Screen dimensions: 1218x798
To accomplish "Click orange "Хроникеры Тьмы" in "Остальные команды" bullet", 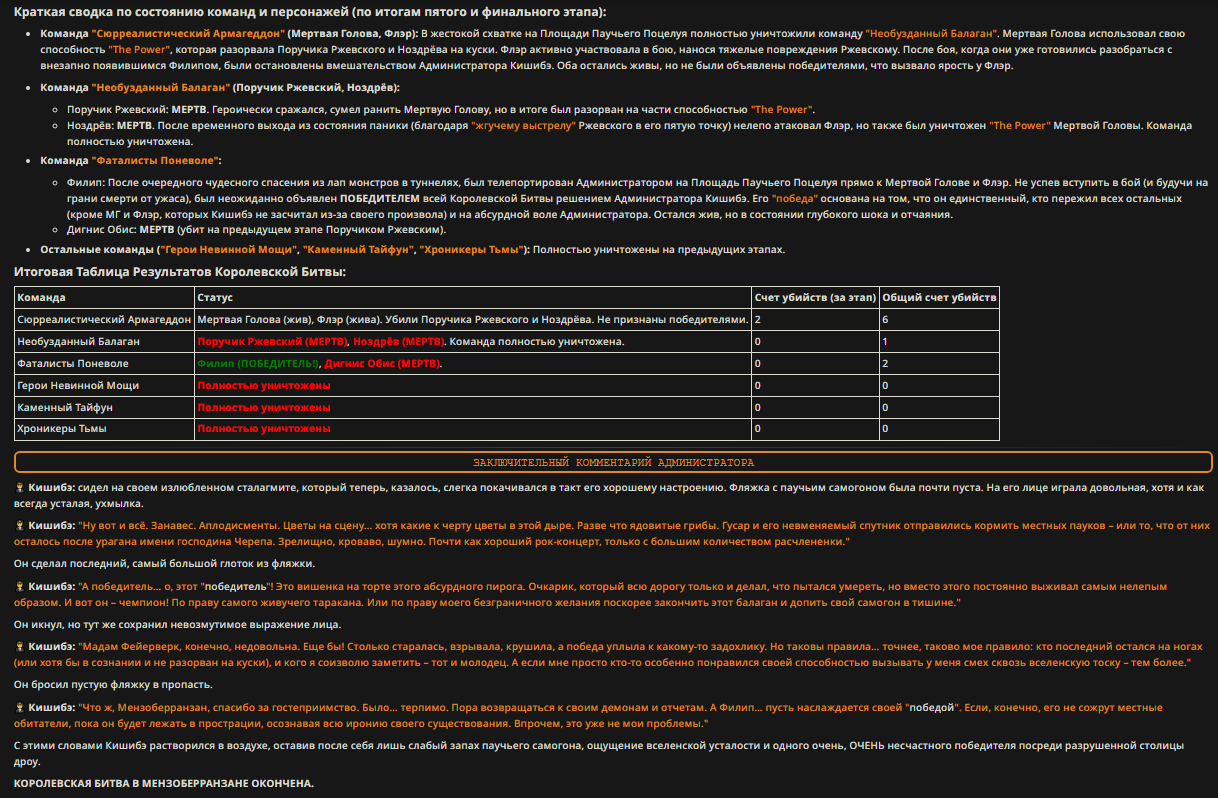I will click(x=471, y=249).
